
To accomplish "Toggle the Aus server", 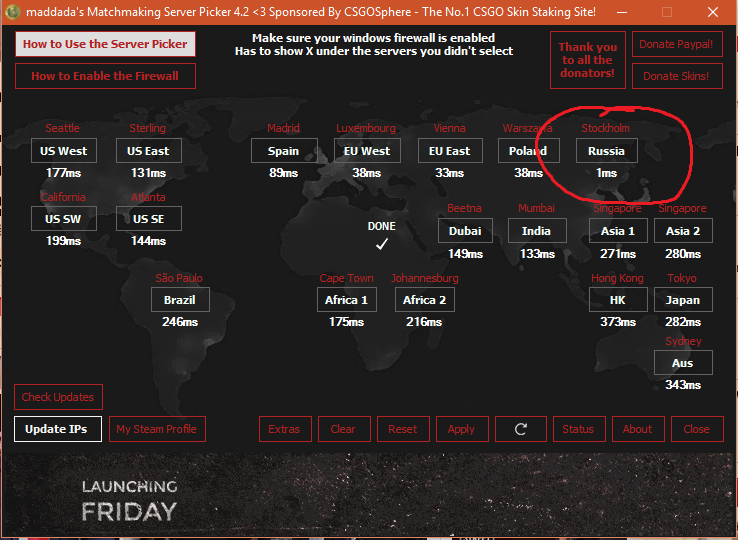I will (x=683, y=363).
